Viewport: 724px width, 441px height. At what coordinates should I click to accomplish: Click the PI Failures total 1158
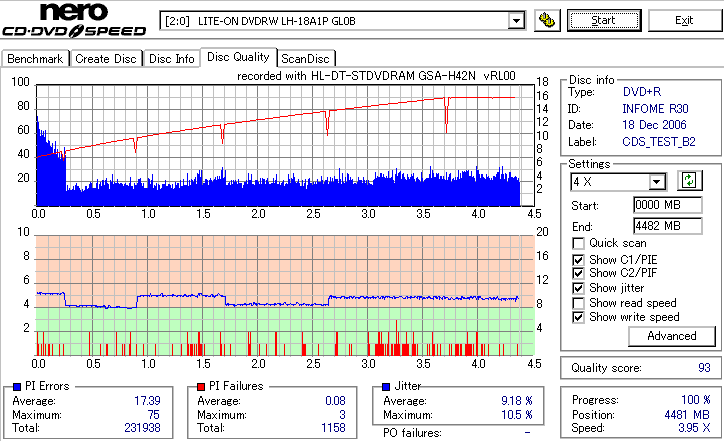[333, 428]
